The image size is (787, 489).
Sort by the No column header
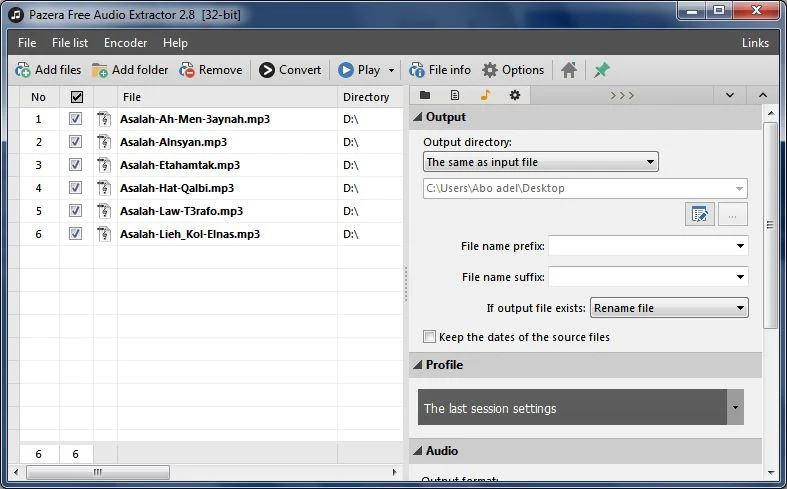click(39, 97)
